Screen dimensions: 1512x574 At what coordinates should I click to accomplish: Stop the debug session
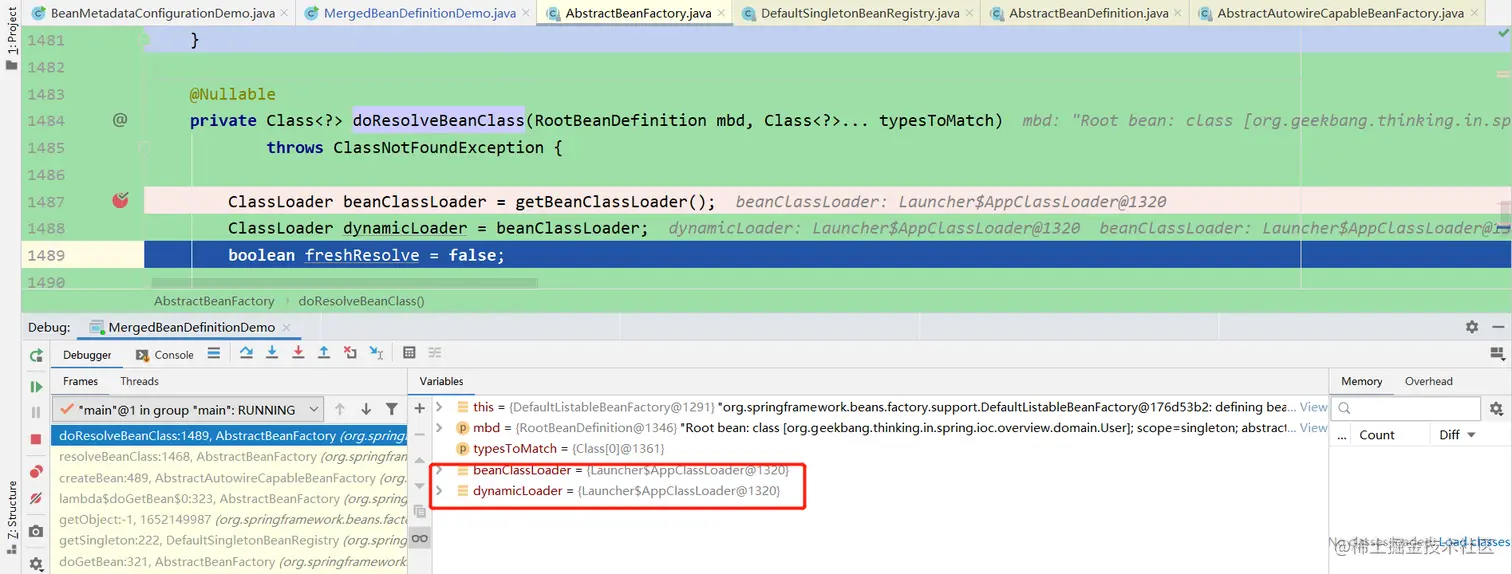coord(36,439)
